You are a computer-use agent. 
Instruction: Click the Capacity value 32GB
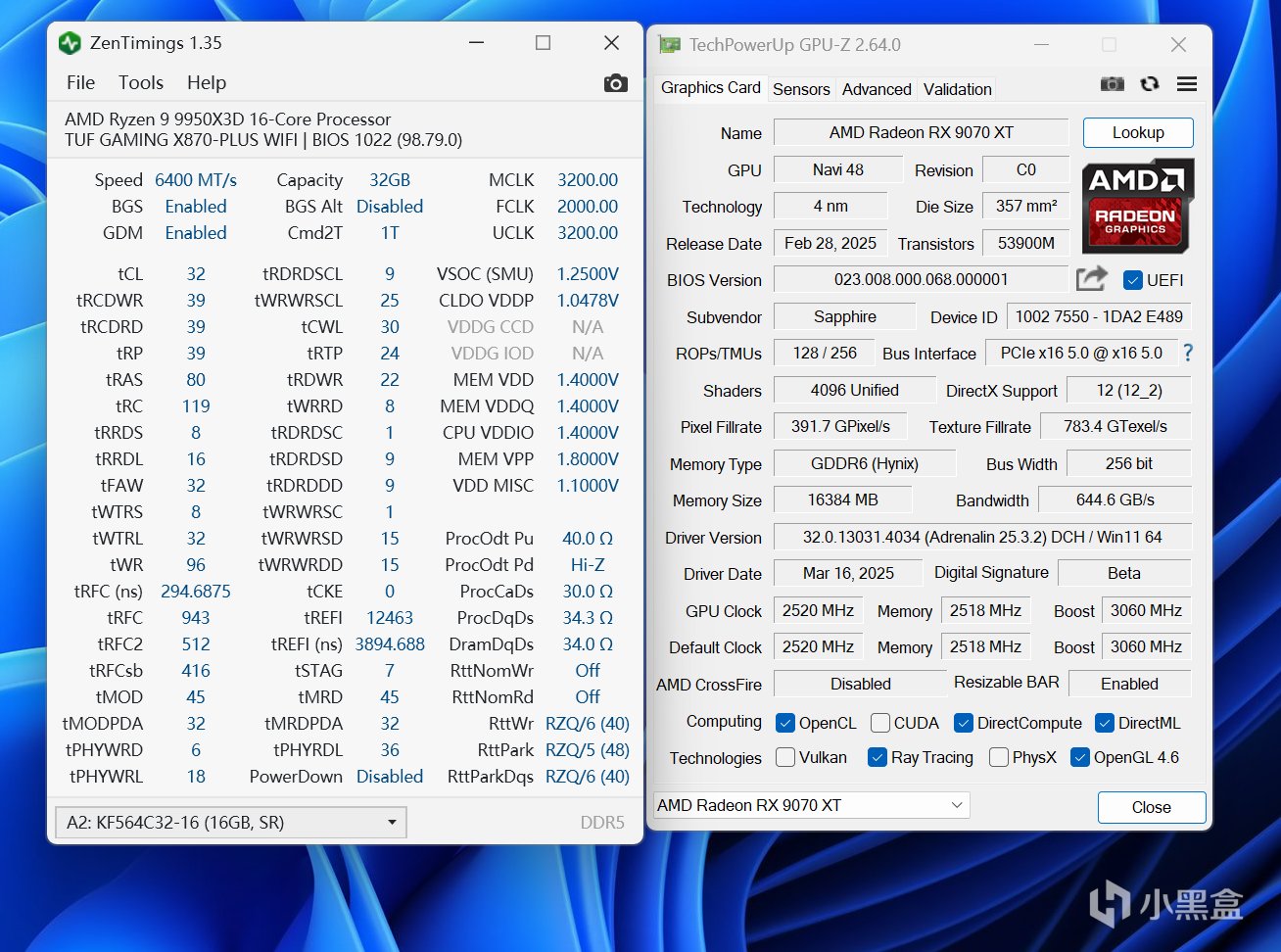tap(390, 180)
